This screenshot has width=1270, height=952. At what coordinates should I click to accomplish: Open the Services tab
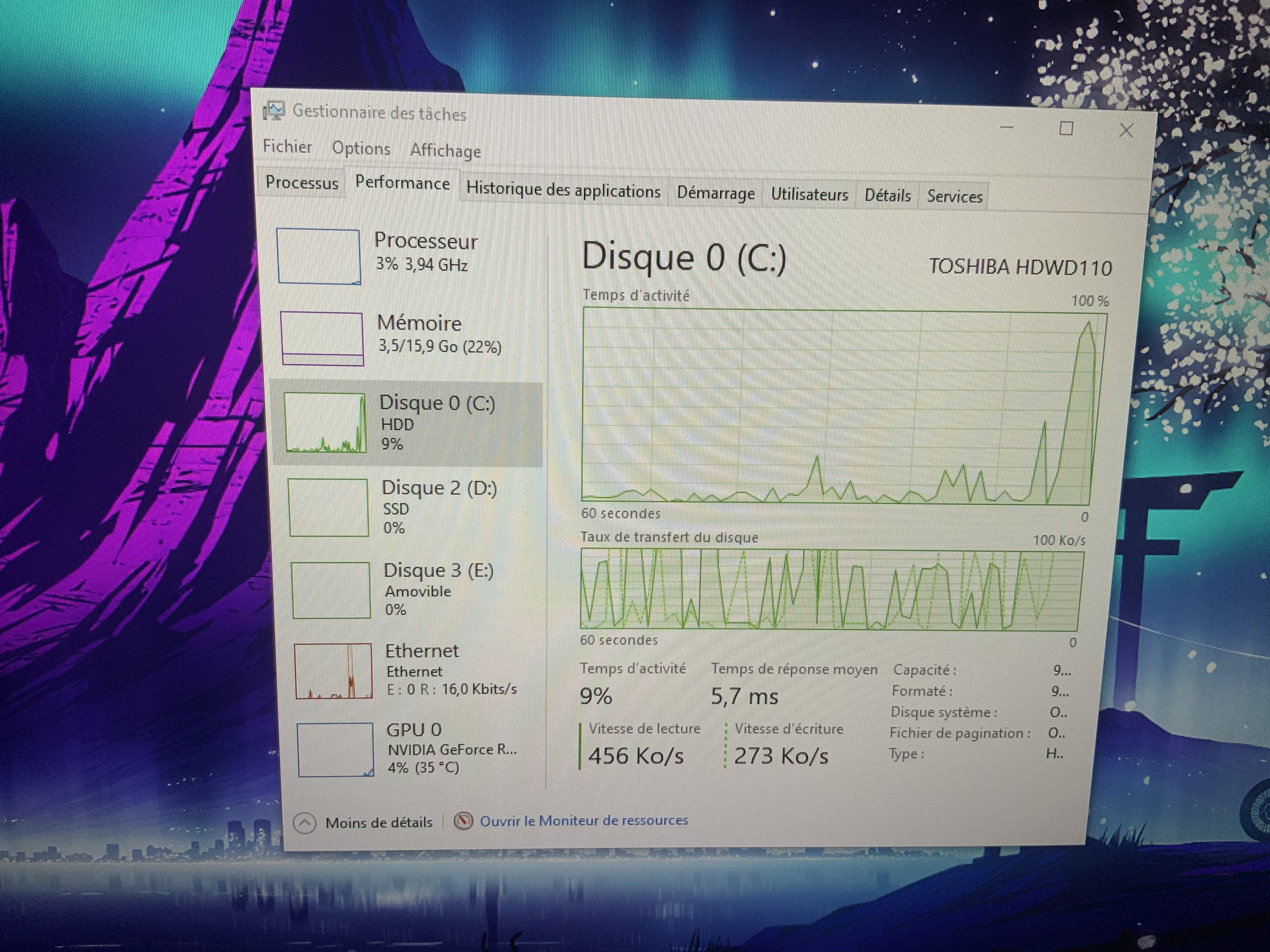point(954,197)
